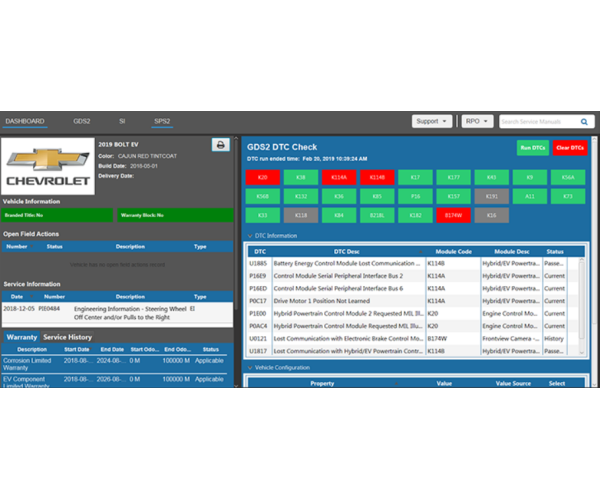
Task: Click the right panel vertical scrollbar
Action: tap(594, 262)
